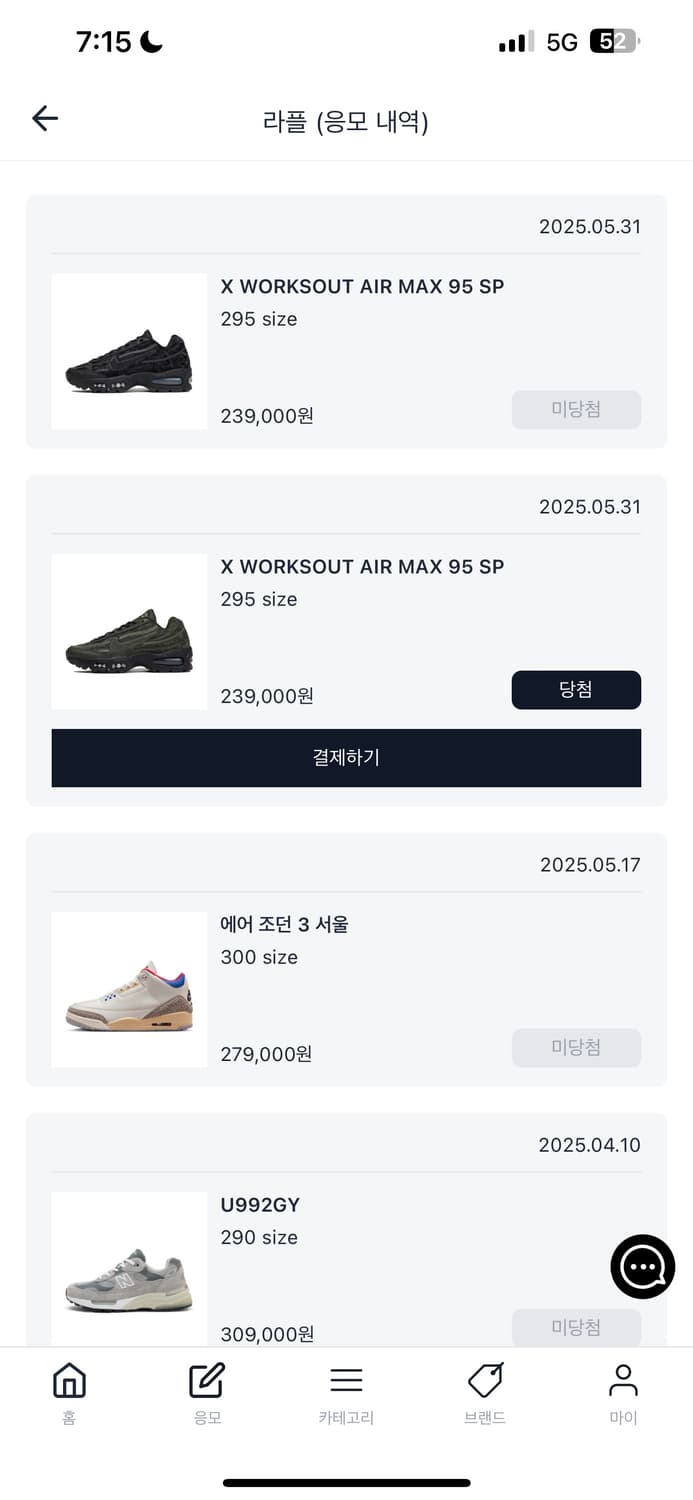
Task: View the gray U992GY sneaker image
Action: pos(129,1270)
